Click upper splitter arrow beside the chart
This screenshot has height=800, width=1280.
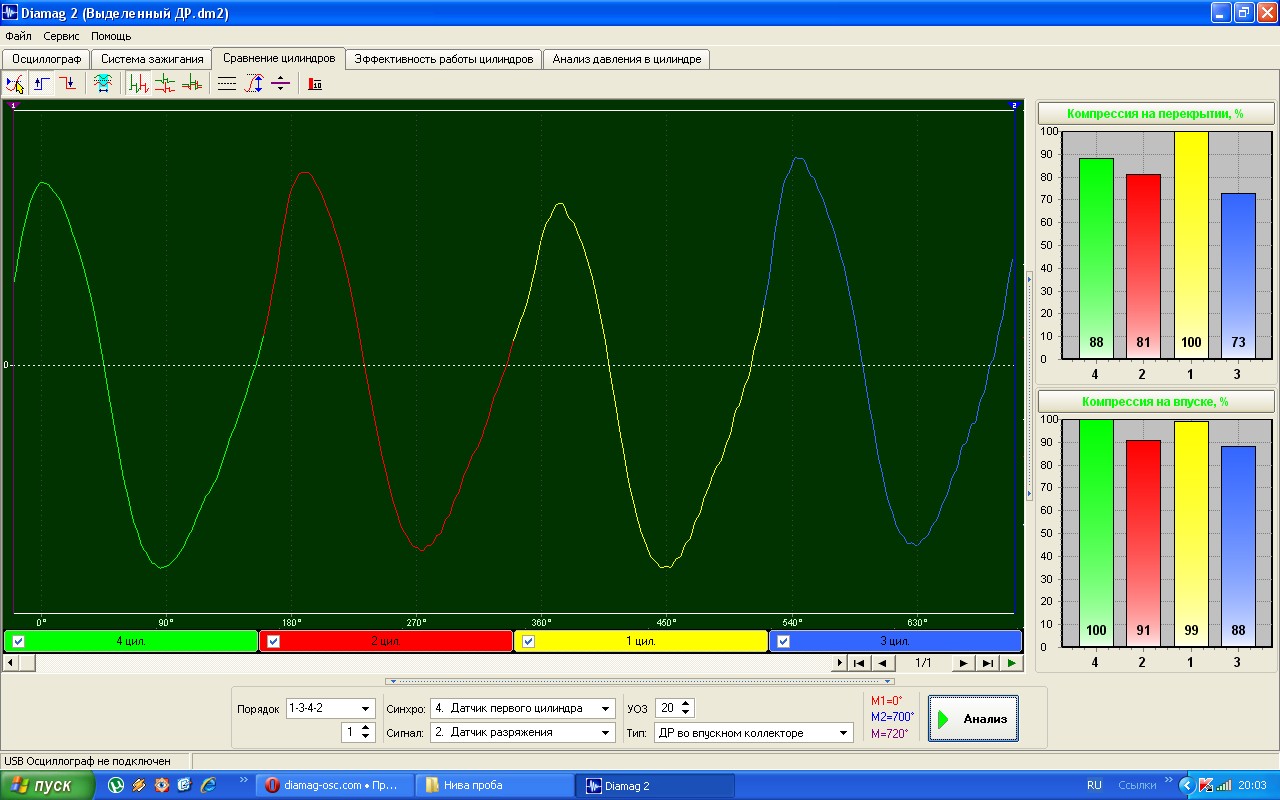click(x=1028, y=279)
